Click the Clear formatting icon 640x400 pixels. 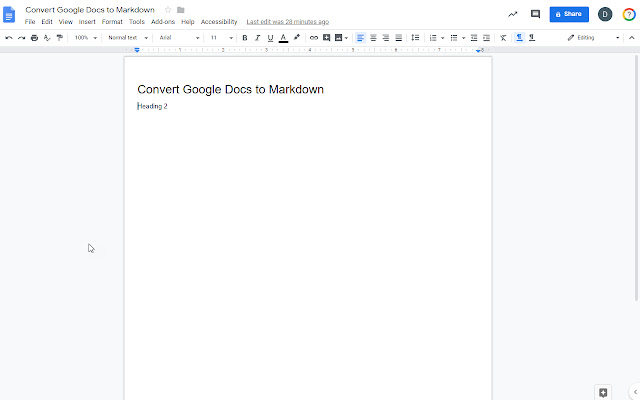coord(503,38)
